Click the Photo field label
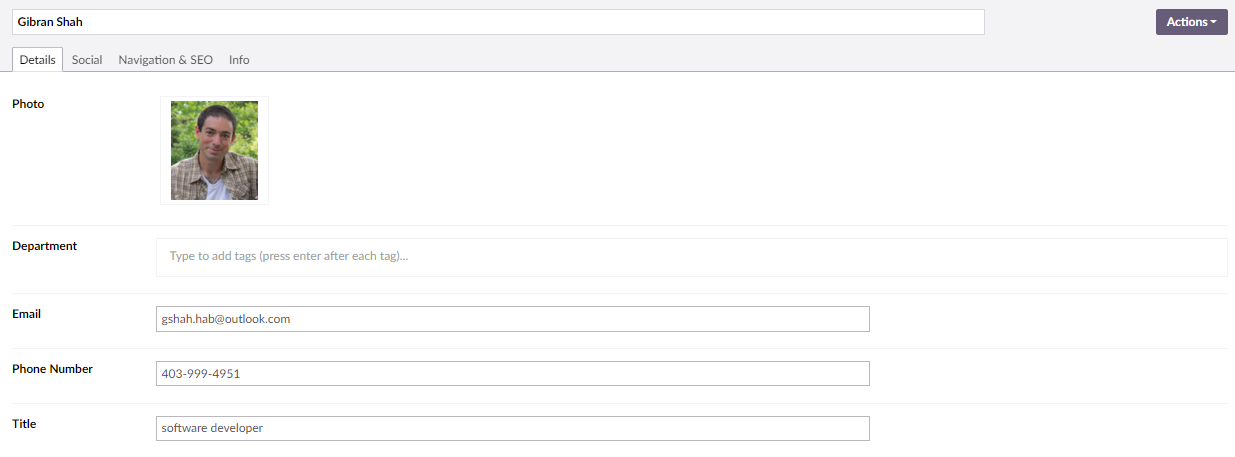 pos(28,104)
